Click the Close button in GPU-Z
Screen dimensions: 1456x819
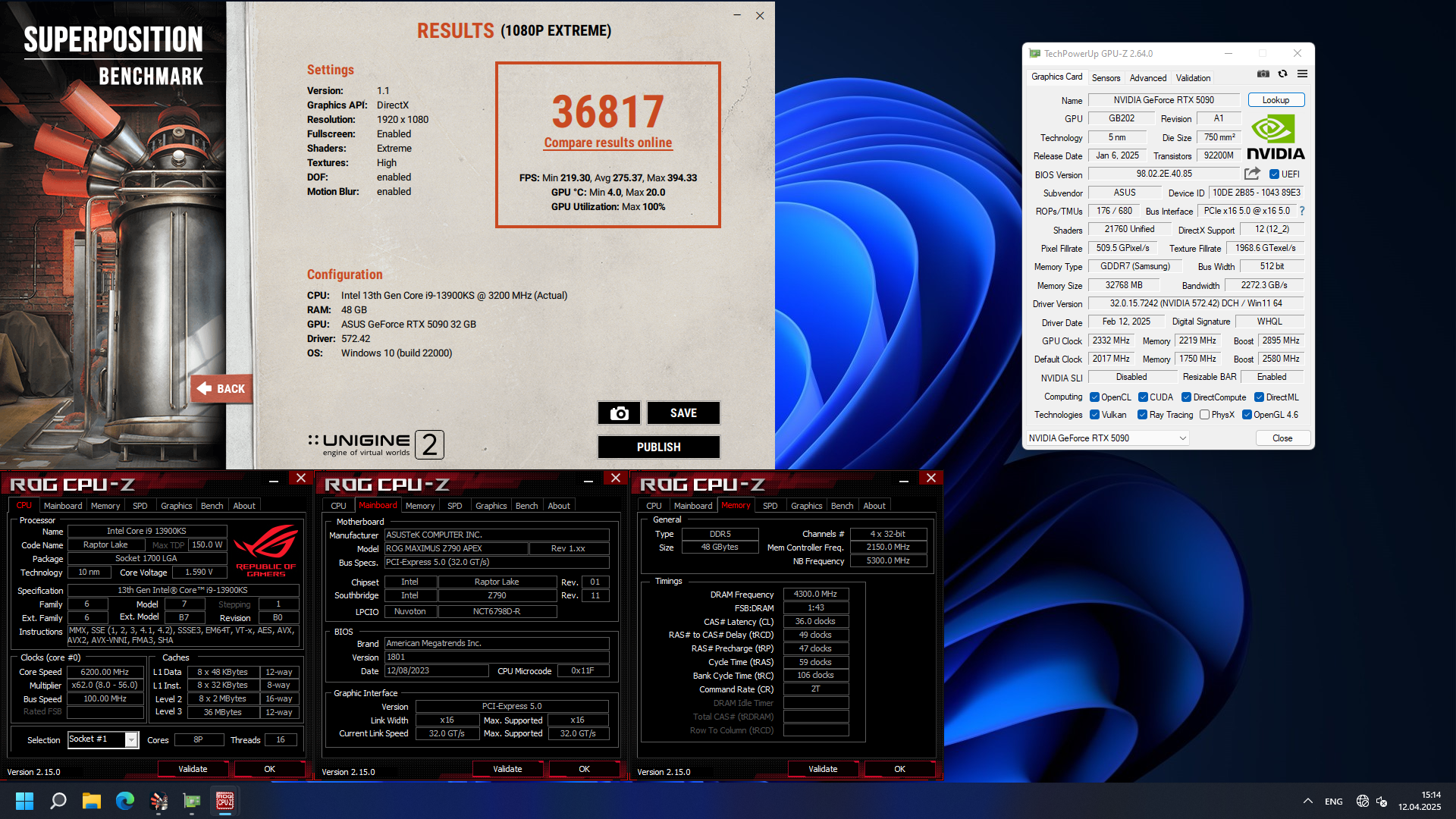[1282, 438]
